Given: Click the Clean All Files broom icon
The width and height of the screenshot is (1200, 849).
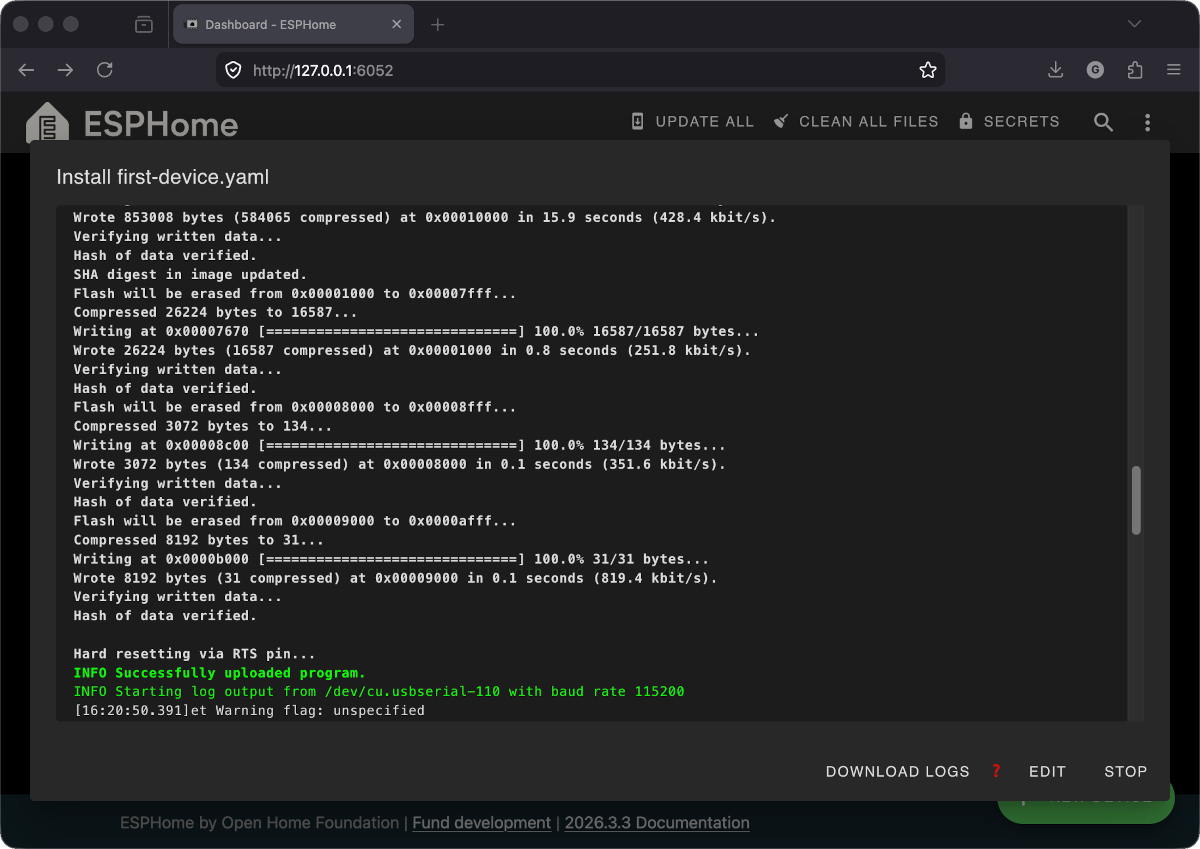Looking at the screenshot, I should (x=781, y=121).
